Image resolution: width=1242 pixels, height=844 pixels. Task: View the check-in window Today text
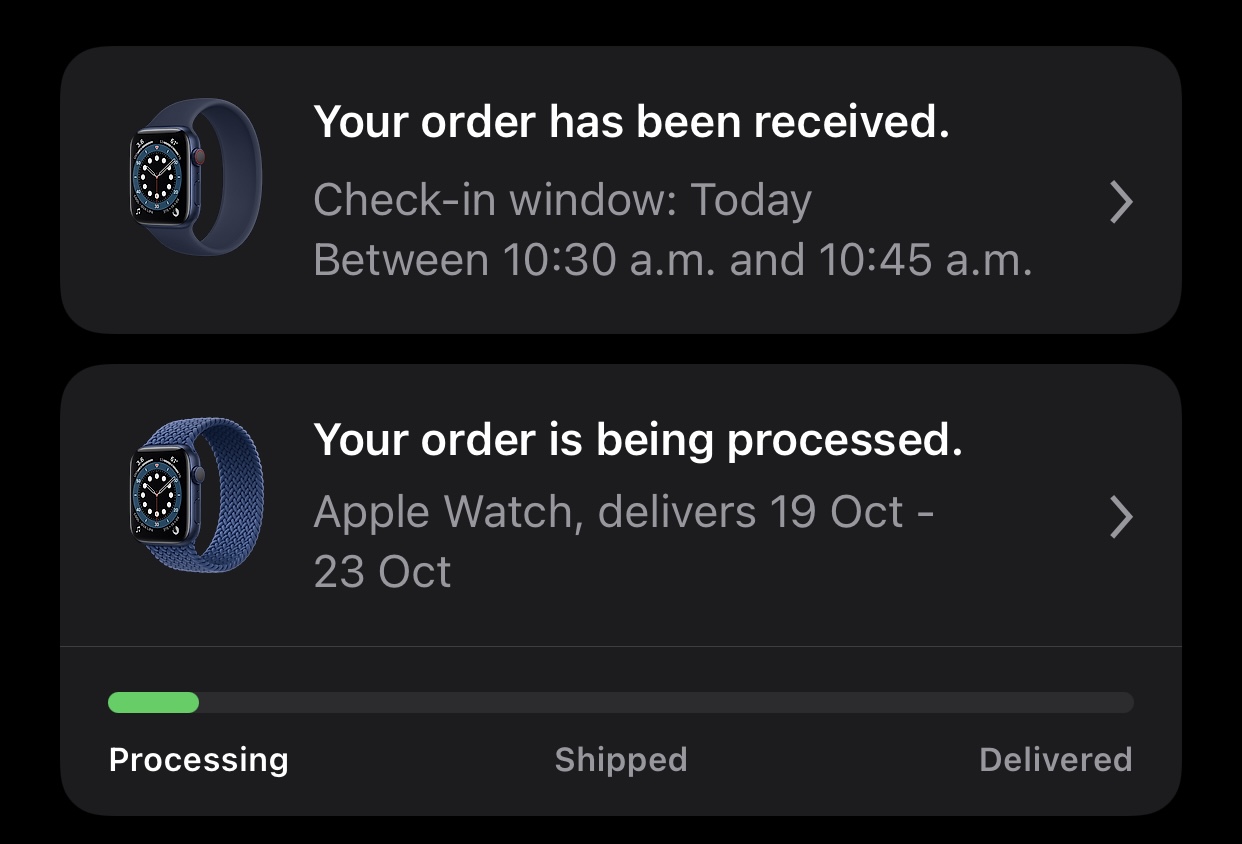pyautogui.click(x=562, y=200)
